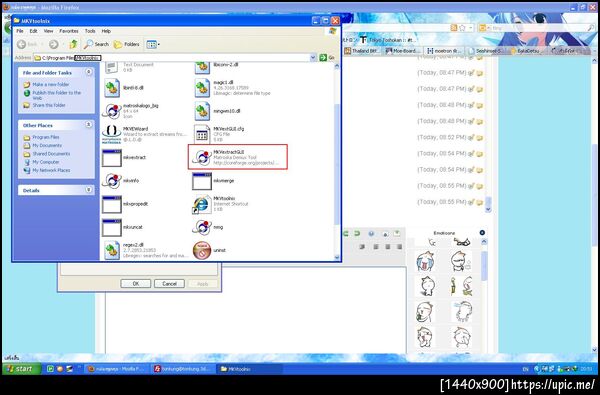Screen dimensions: 600x395
Task: Open the Edit menu
Action: click(x=34, y=31)
